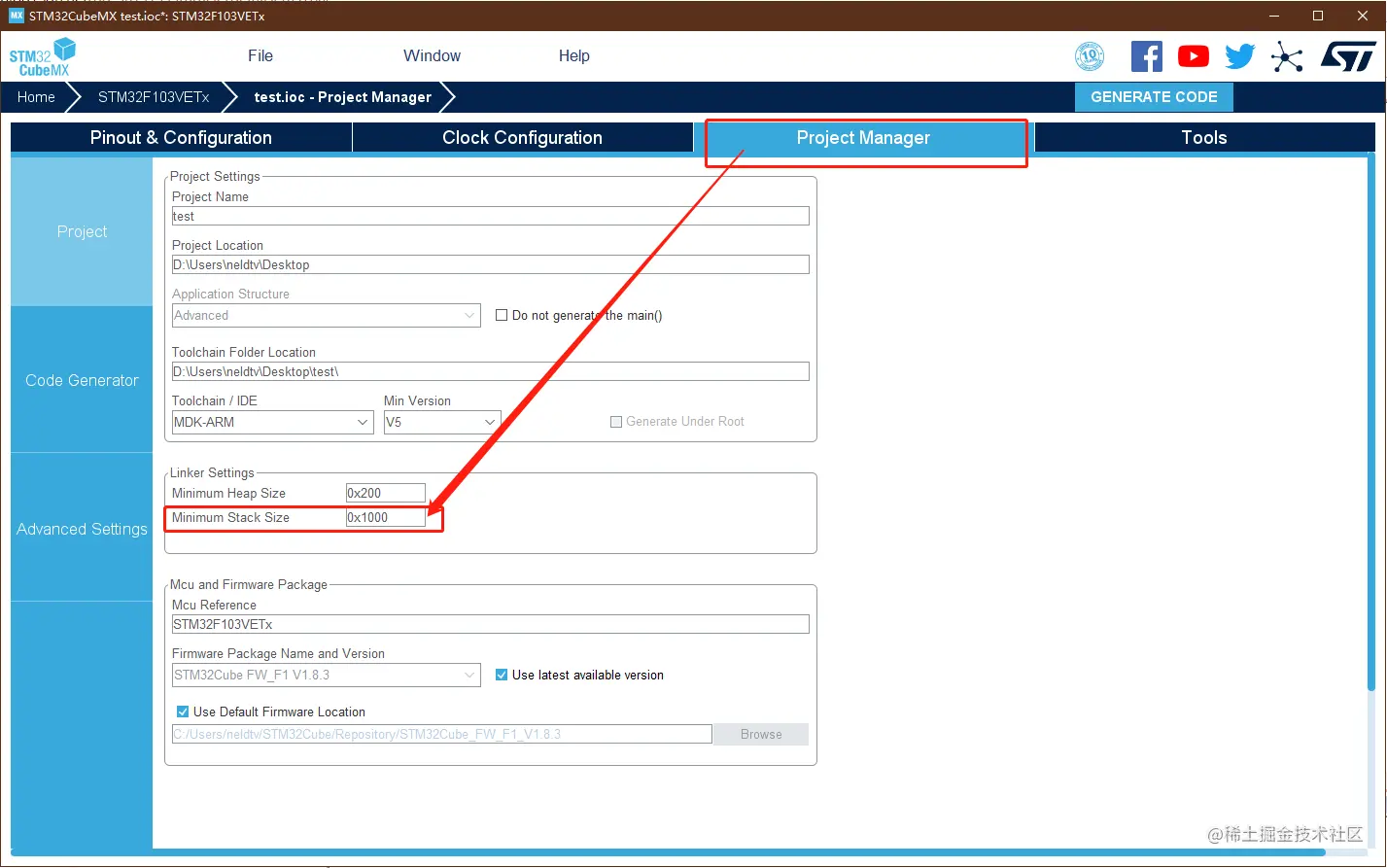Viewport: 1387px width, 868px height.
Task: Click the GENERATE CODE button
Action: (1154, 97)
